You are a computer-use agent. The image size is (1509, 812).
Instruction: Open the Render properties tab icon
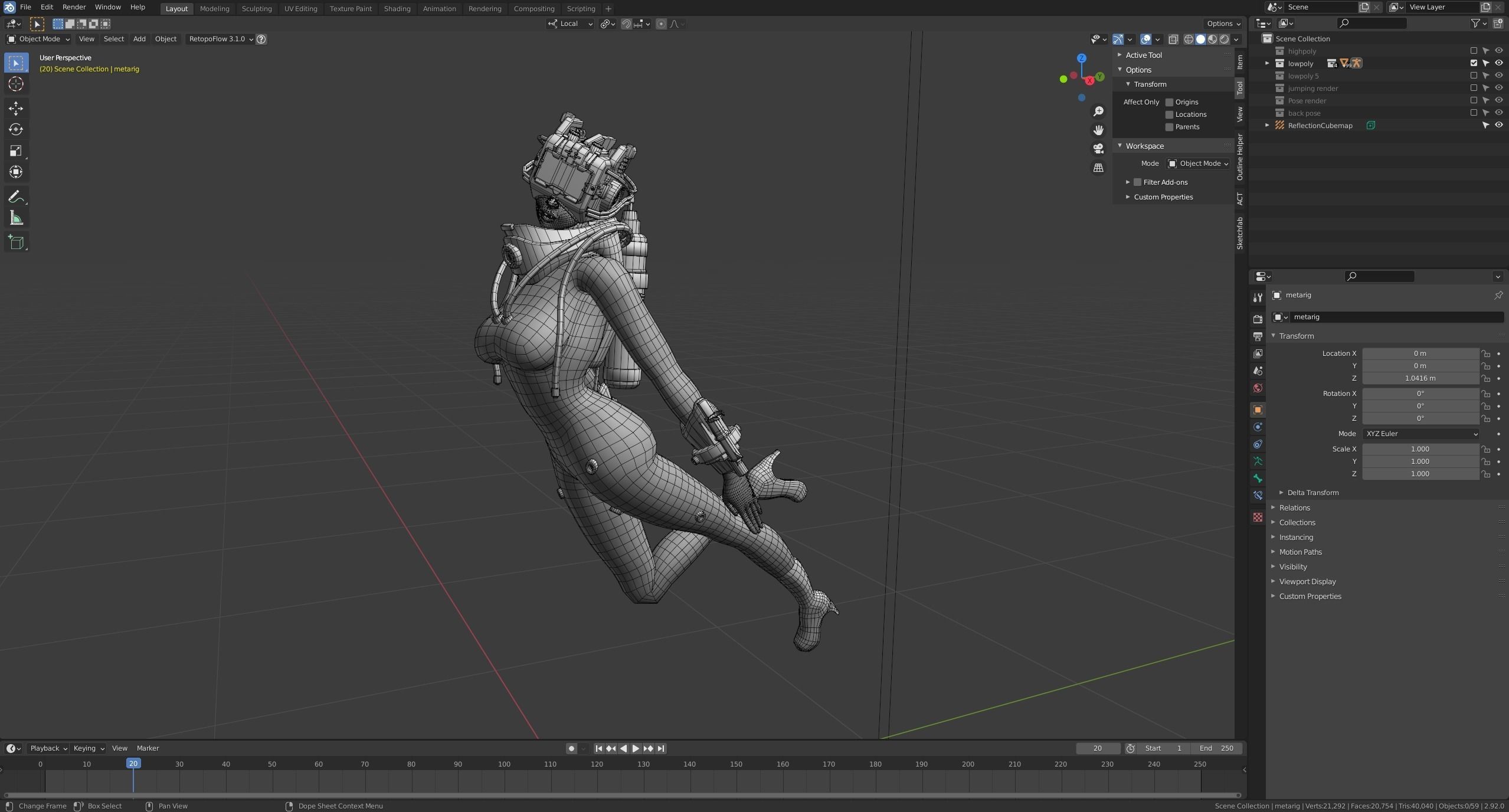[1258, 319]
